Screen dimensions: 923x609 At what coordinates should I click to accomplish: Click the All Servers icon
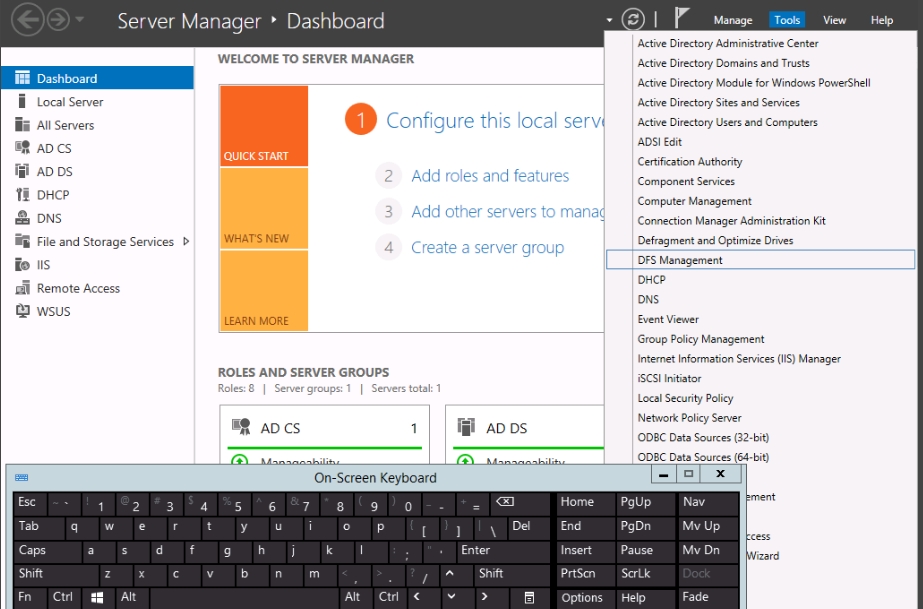tap(22, 125)
